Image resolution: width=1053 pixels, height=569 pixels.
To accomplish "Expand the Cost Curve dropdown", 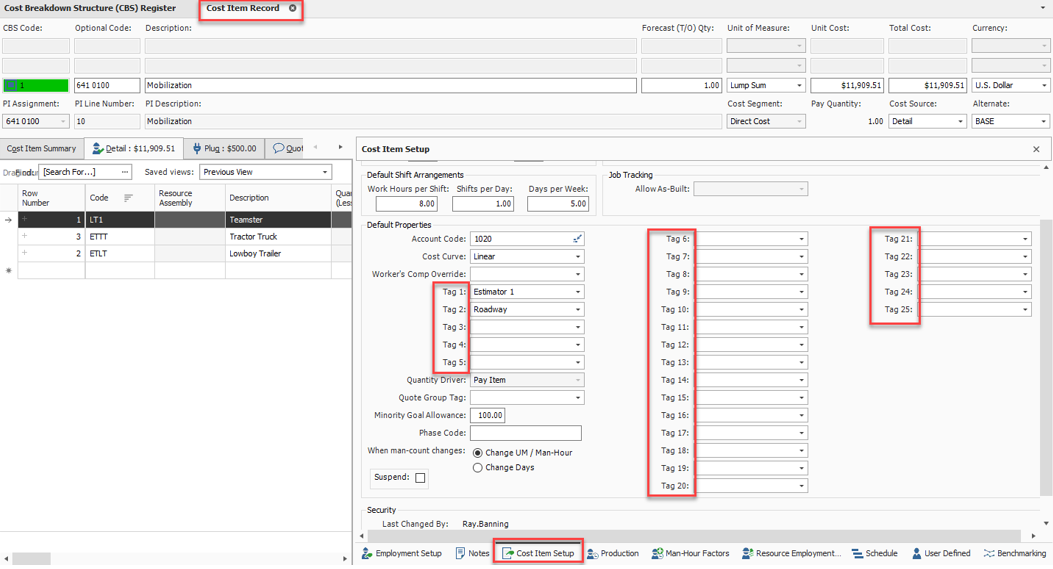I will pos(577,257).
